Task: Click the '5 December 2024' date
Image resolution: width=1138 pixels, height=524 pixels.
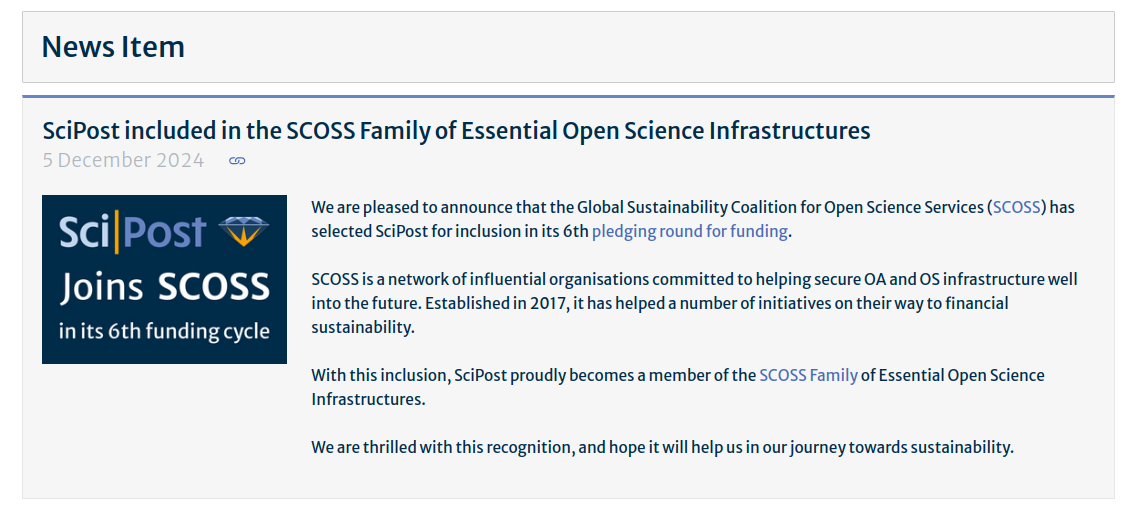Action: [x=123, y=161]
